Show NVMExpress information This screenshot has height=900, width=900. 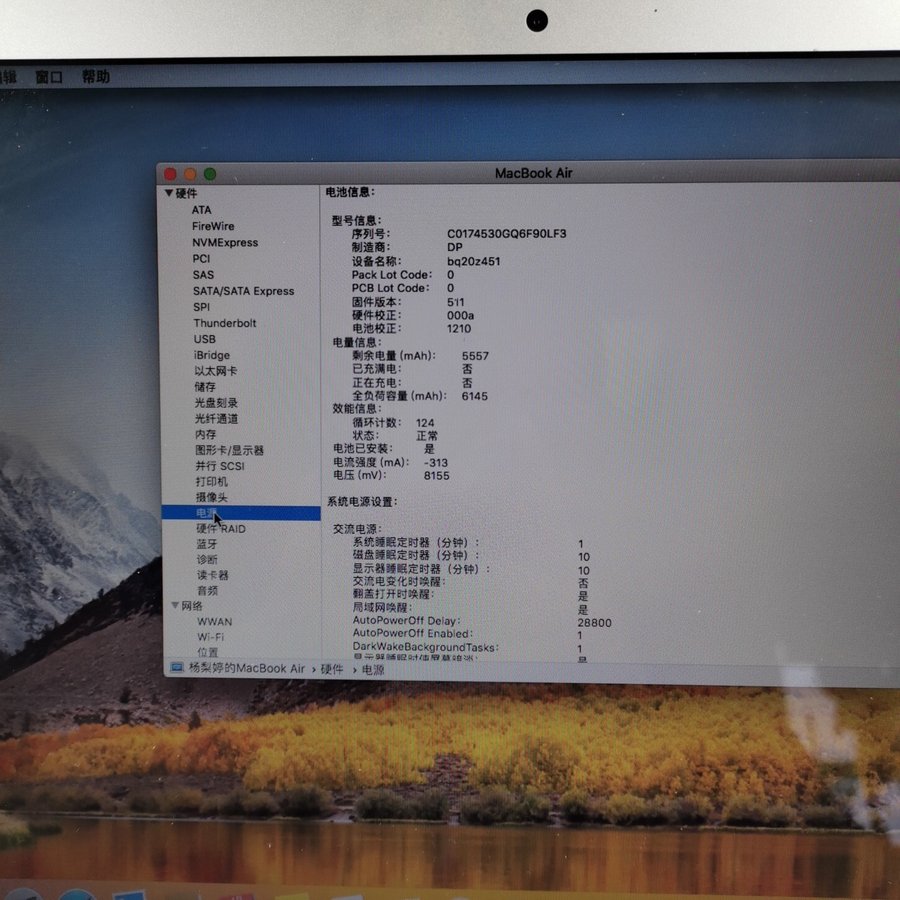coord(225,242)
